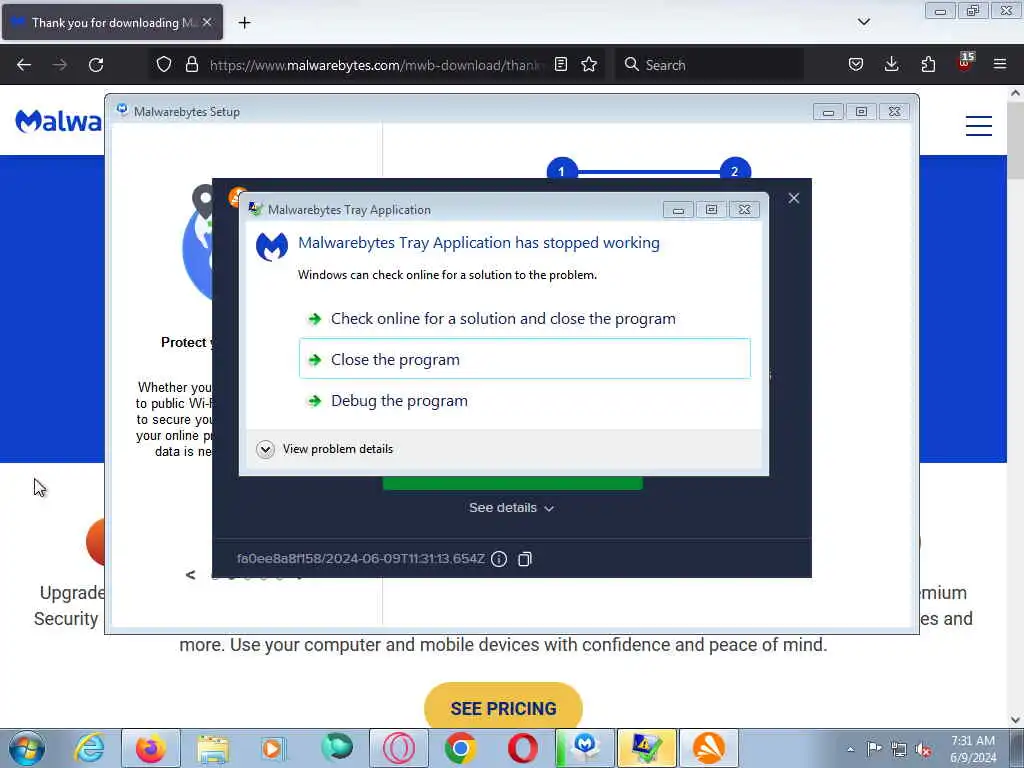Switch to Malwarebytes Setup taskbar item
Image resolution: width=1024 pixels, height=768 pixels.
(x=585, y=748)
